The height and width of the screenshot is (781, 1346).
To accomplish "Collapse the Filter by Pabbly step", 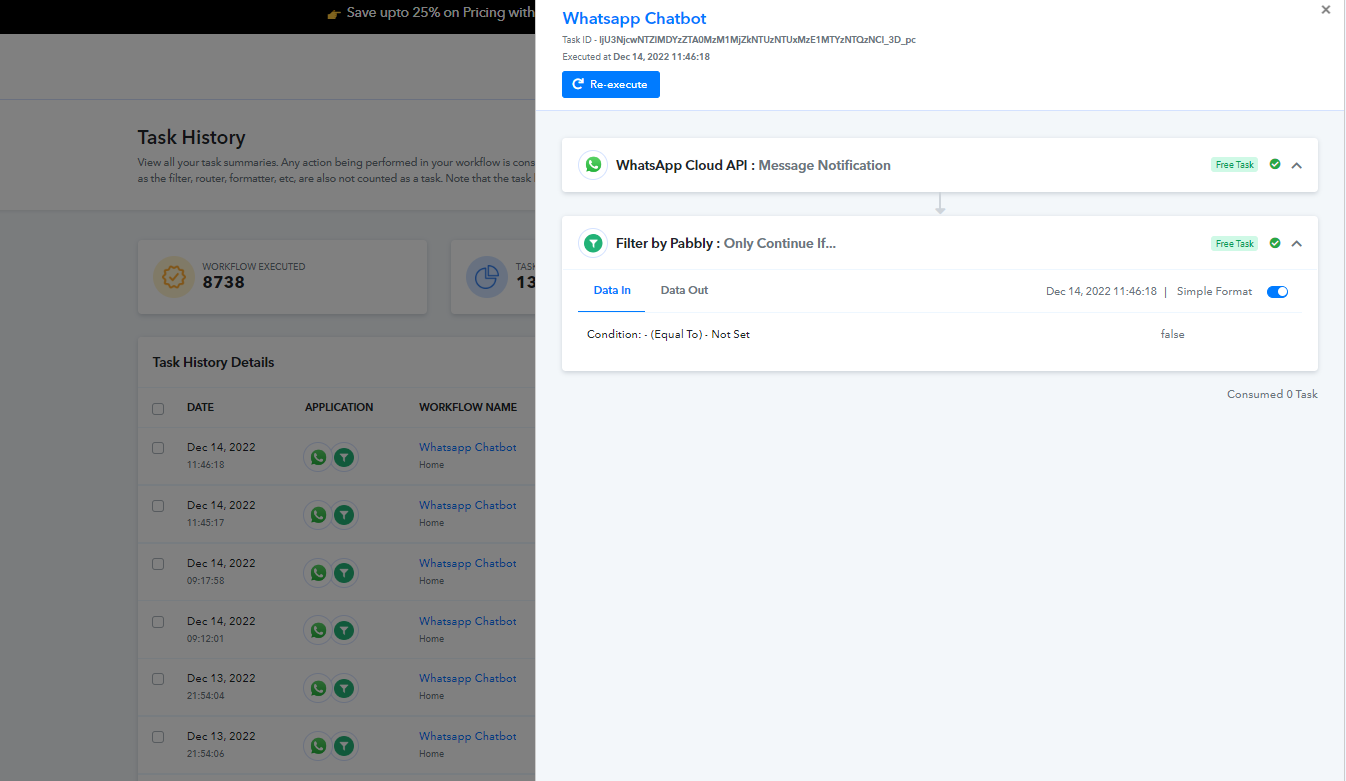I will click(x=1297, y=244).
